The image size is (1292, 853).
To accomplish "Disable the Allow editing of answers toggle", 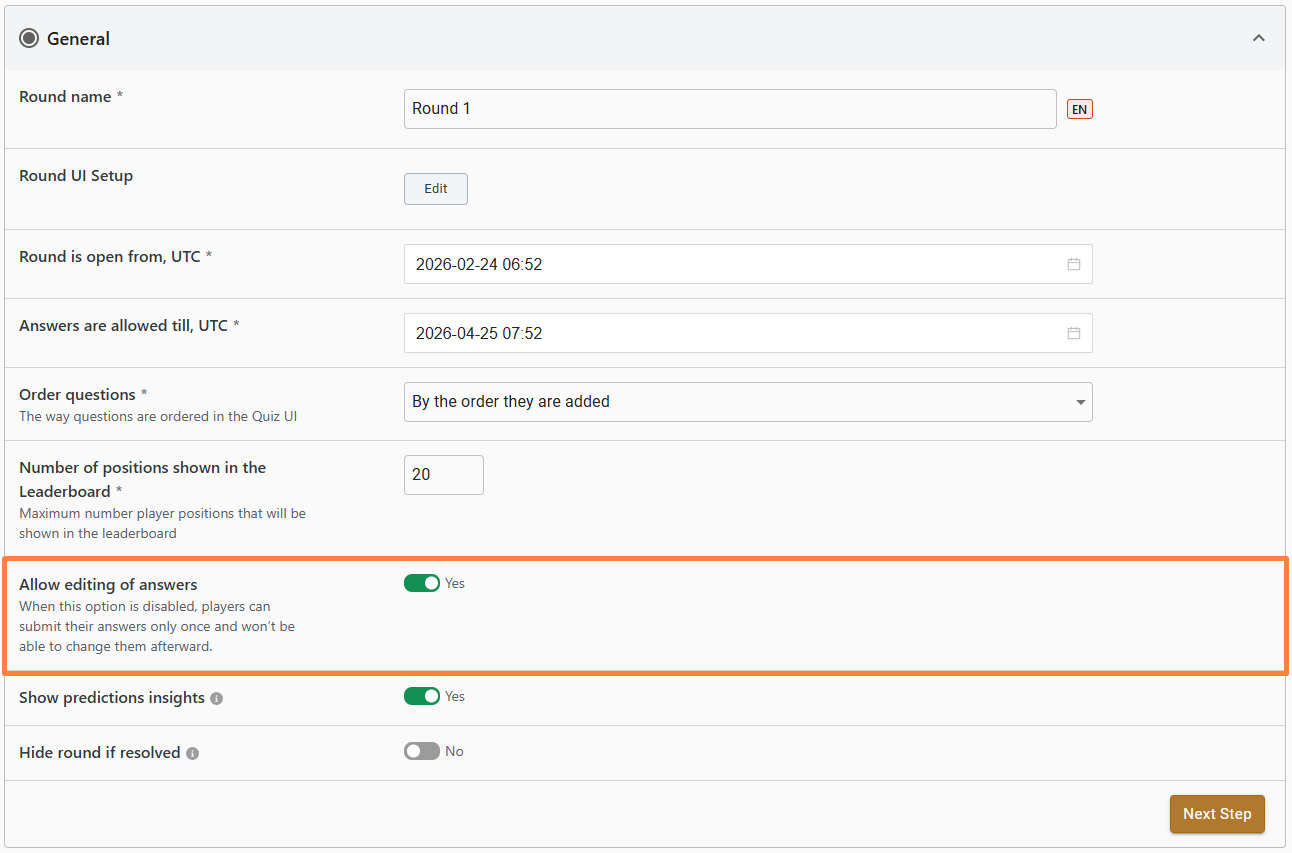I will tap(421, 584).
